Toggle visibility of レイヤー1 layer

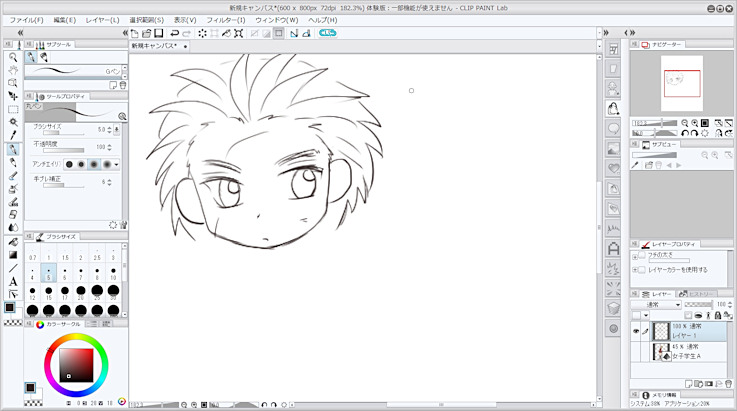click(636, 330)
